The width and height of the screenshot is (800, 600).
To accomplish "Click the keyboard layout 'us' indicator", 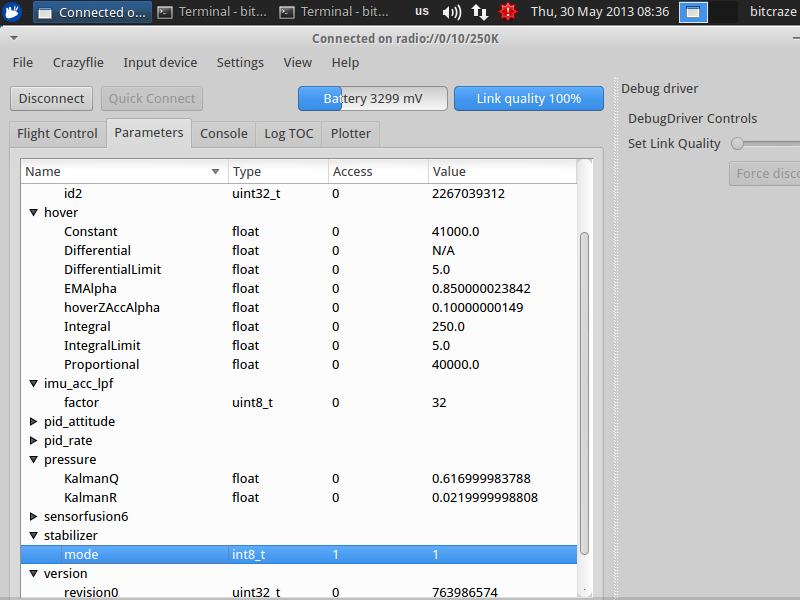I will tap(422, 11).
